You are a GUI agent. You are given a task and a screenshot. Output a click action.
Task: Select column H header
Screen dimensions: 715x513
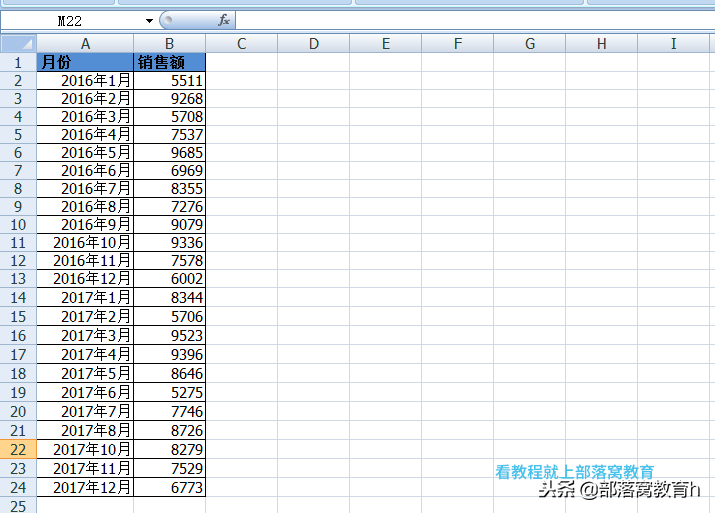pyautogui.click(x=602, y=44)
